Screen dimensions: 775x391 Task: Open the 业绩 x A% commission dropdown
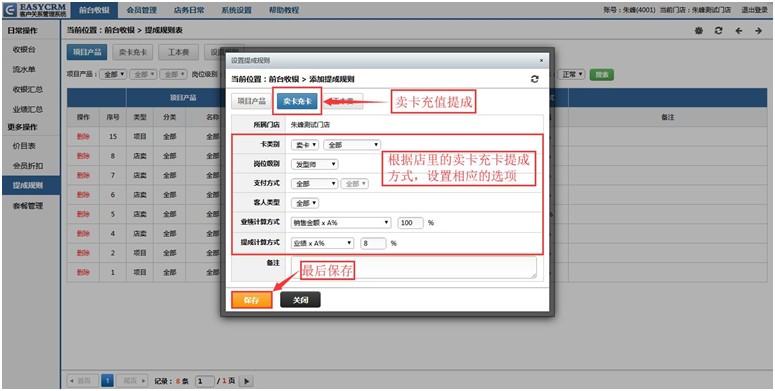coord(322,243)
